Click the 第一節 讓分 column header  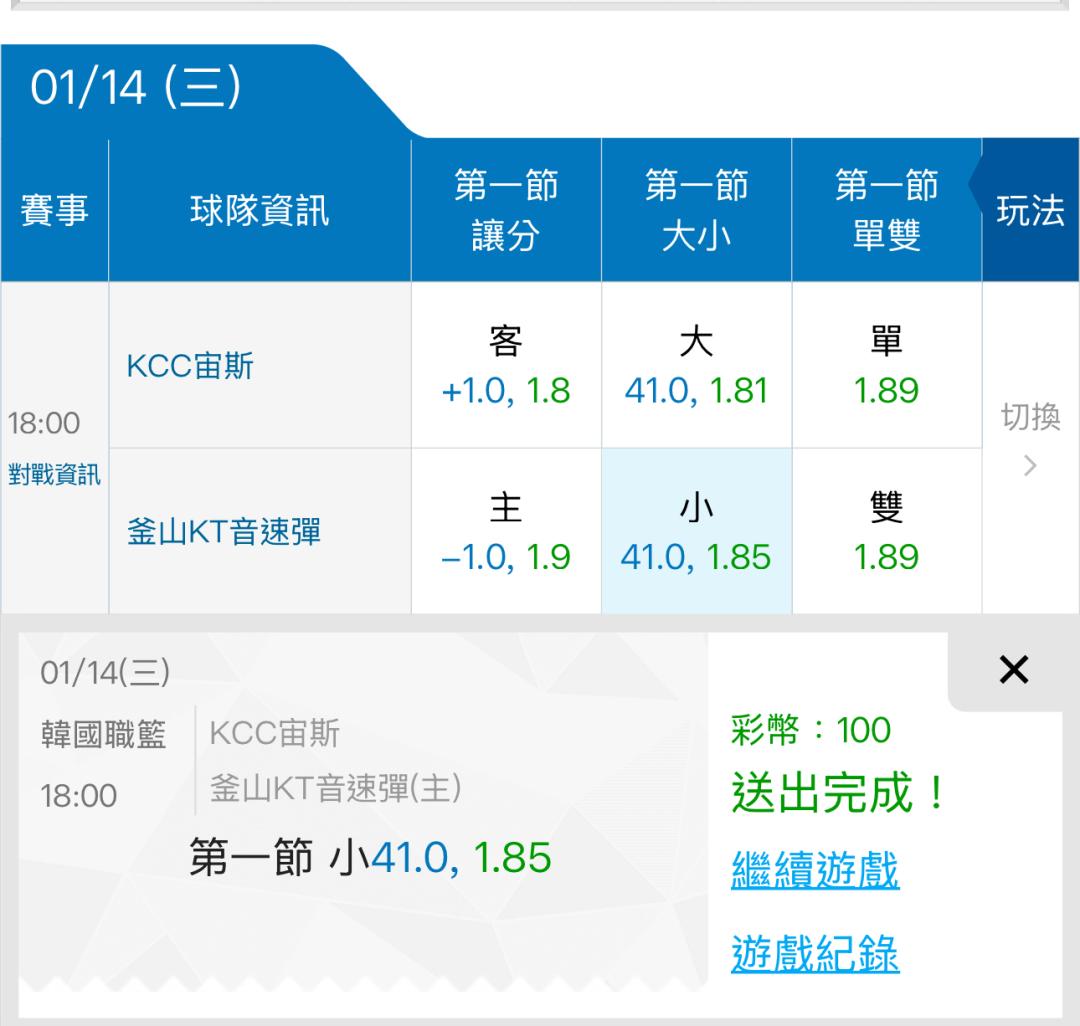(506, 210)
